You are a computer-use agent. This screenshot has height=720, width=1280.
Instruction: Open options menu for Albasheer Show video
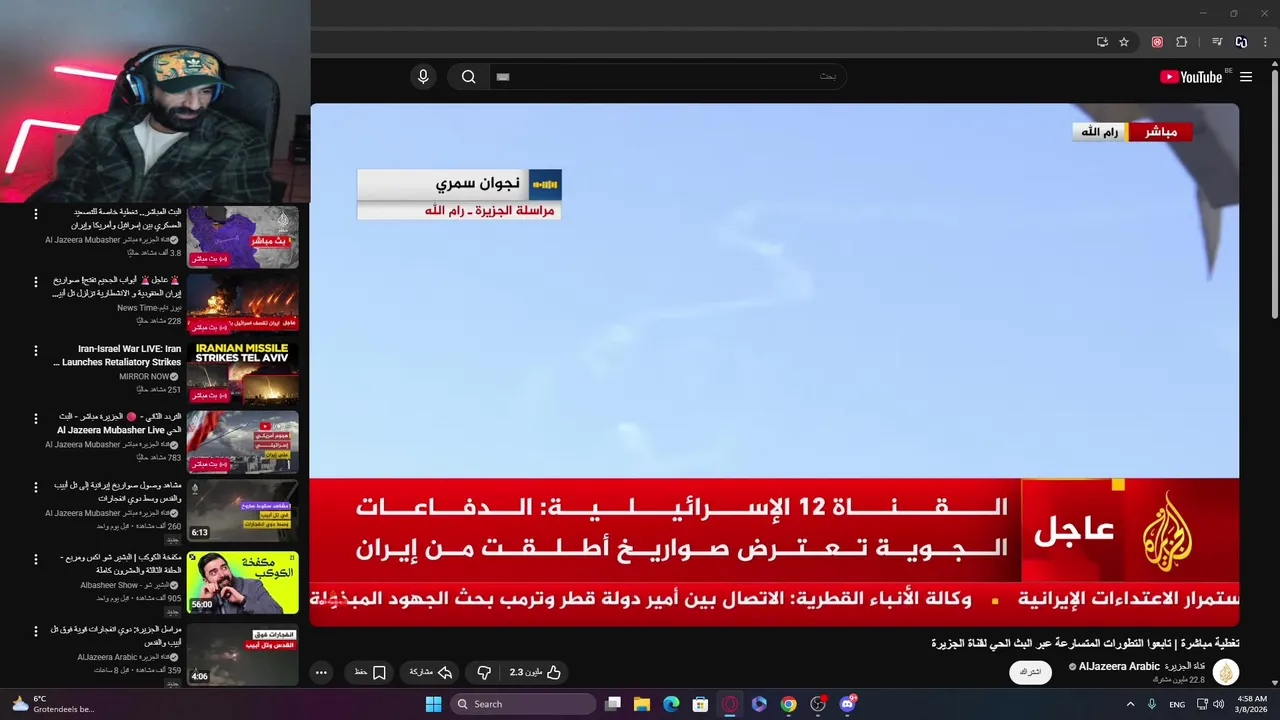pyautogui.click(x=36, y=559)
